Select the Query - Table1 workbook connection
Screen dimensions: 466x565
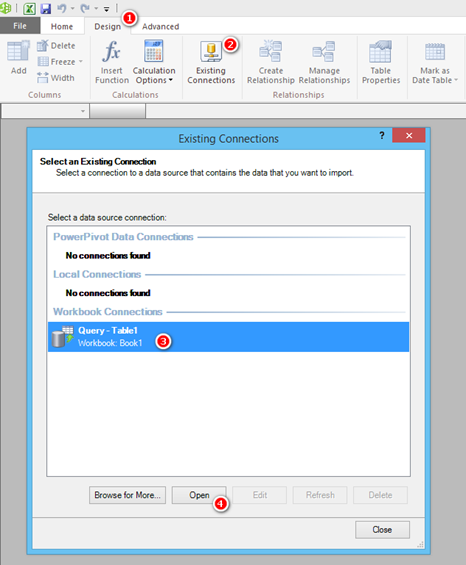click(228, 337)
